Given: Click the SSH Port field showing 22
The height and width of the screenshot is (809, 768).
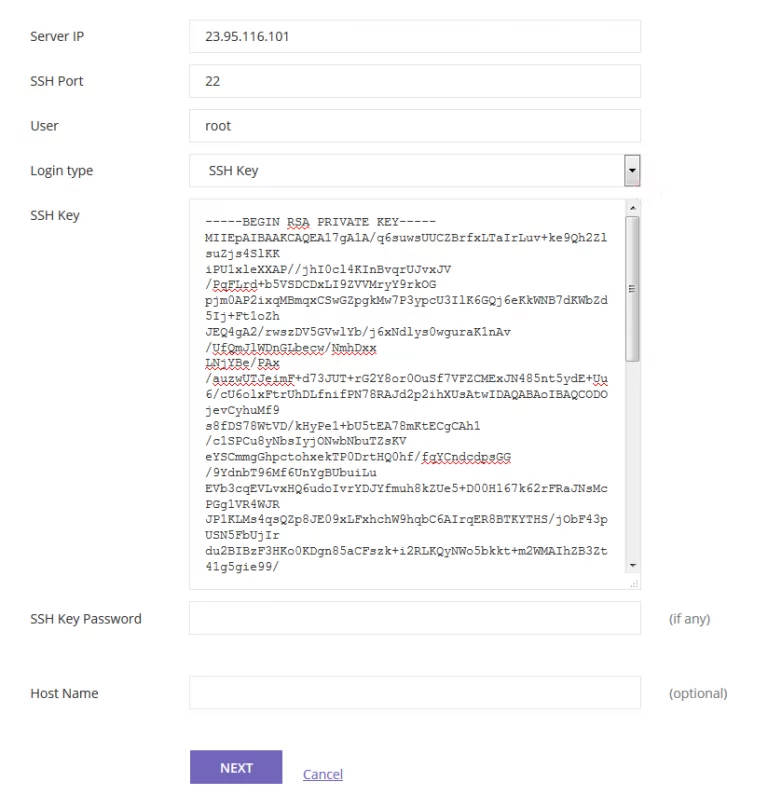Looking at the screenshot, I should (415, 81).
